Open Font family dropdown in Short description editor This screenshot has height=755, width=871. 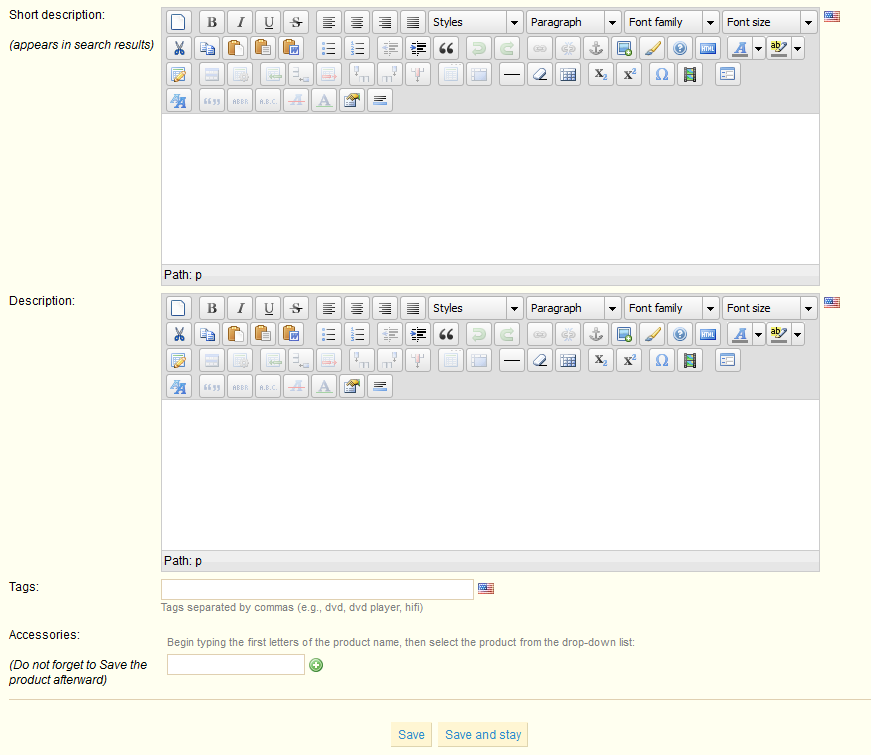tap(672, 22)
